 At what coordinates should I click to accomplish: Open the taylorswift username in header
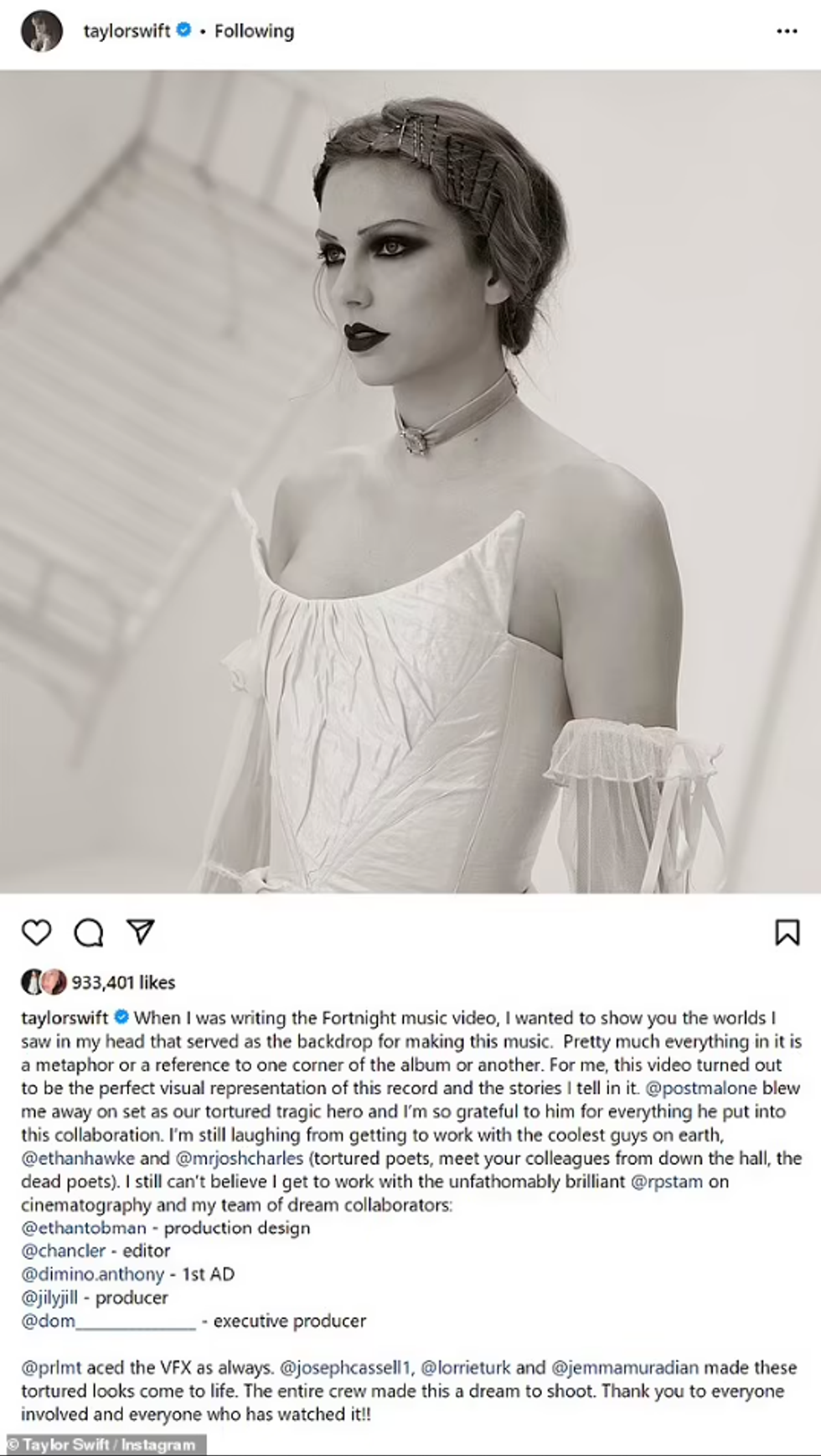127,31
